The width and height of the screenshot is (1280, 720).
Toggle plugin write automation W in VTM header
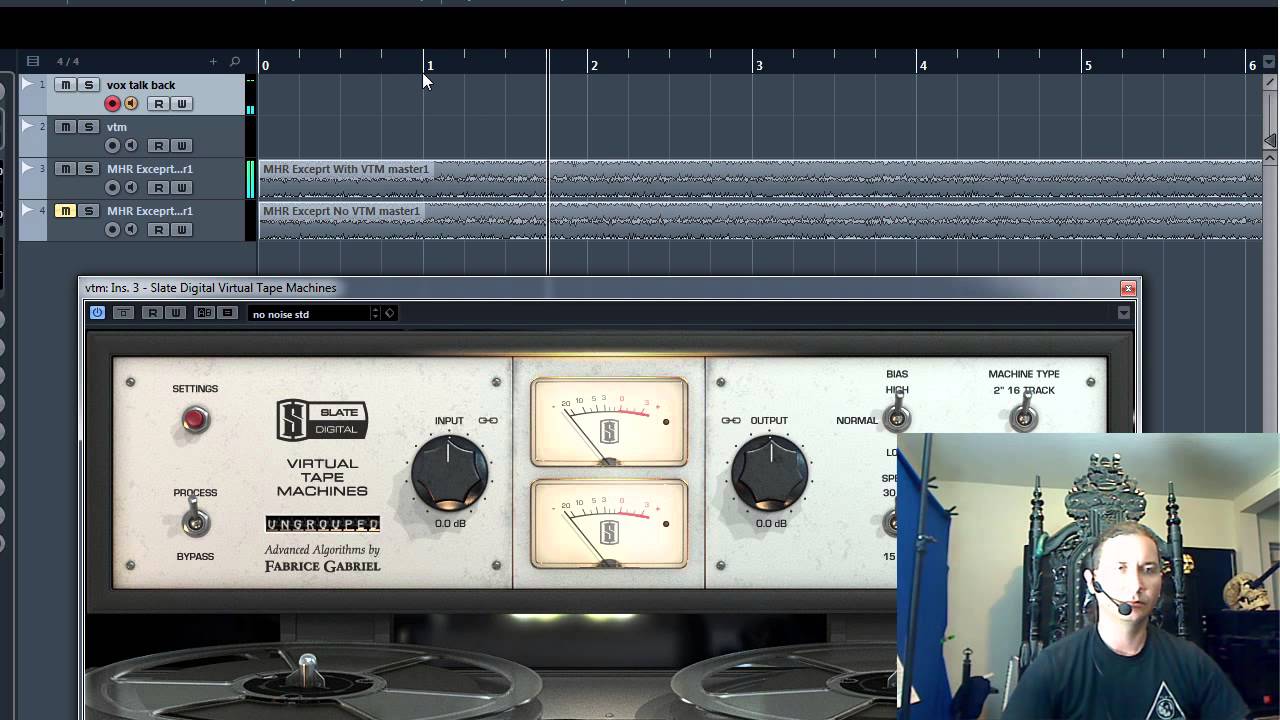(175, 313)
